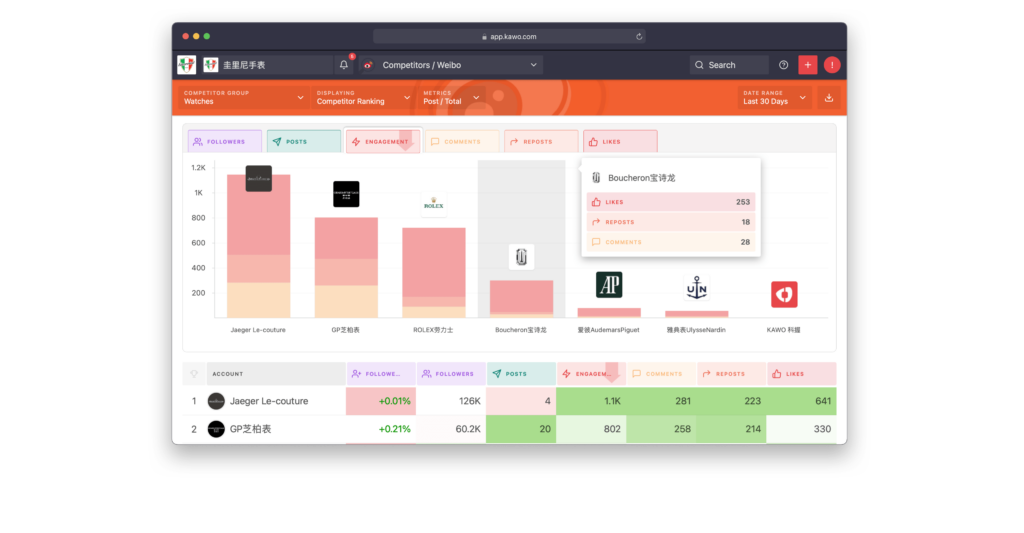
Task: Download the report with the download icon
Action: point(829,98)
